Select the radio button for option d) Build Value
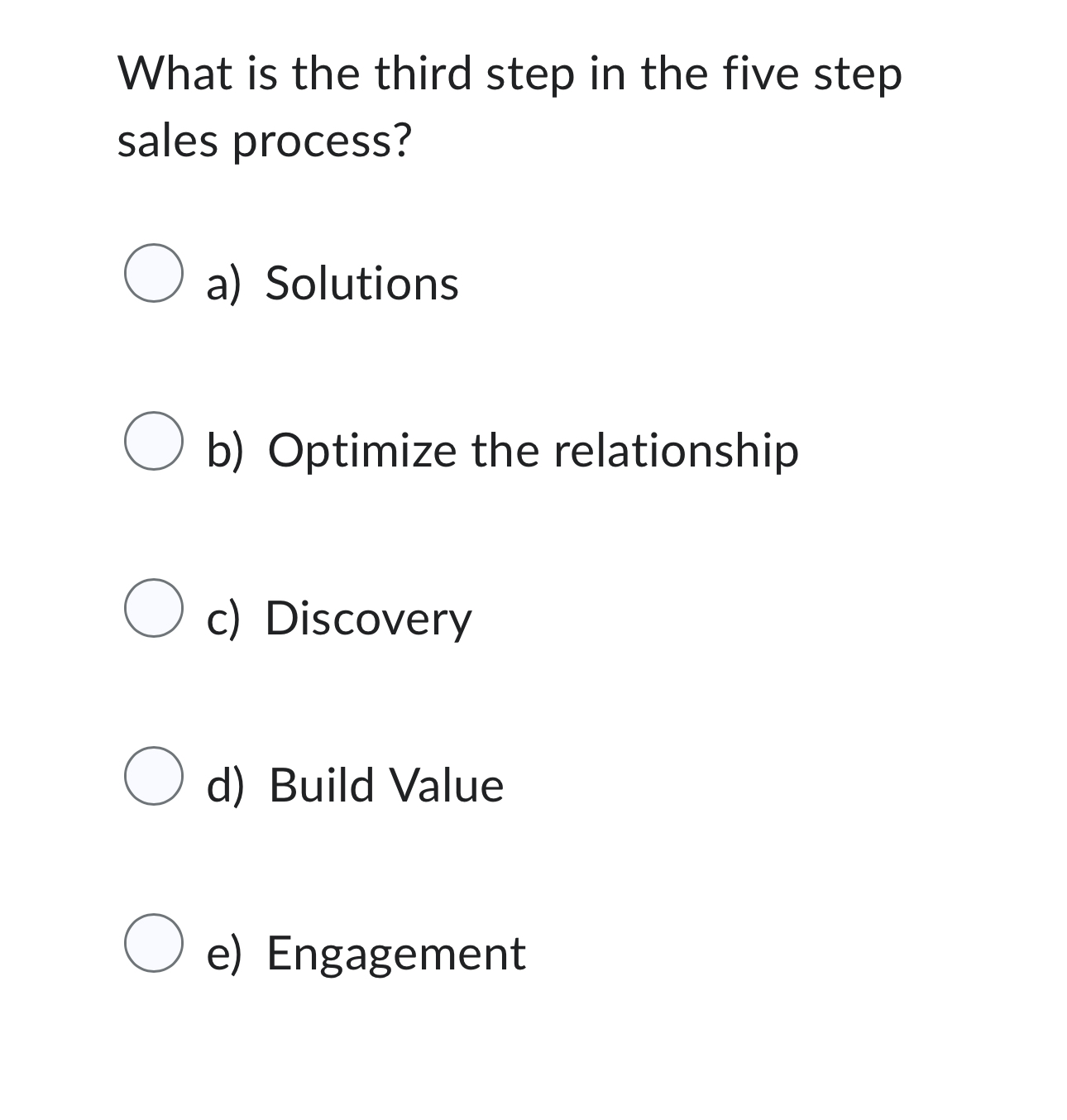Screen dimensions: 1067x1120 (154, 778)
